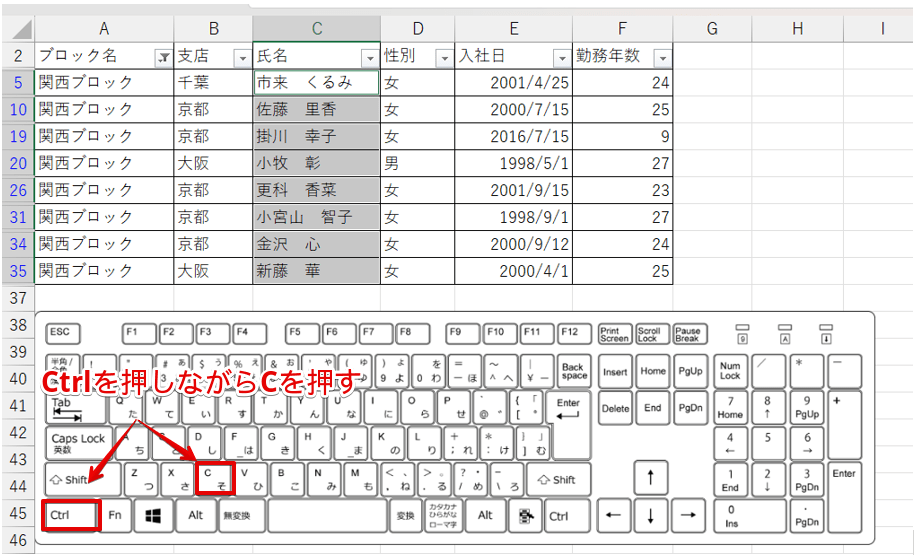
Task: Click the Num Lock key on numpad
Action: click(730, 371)
